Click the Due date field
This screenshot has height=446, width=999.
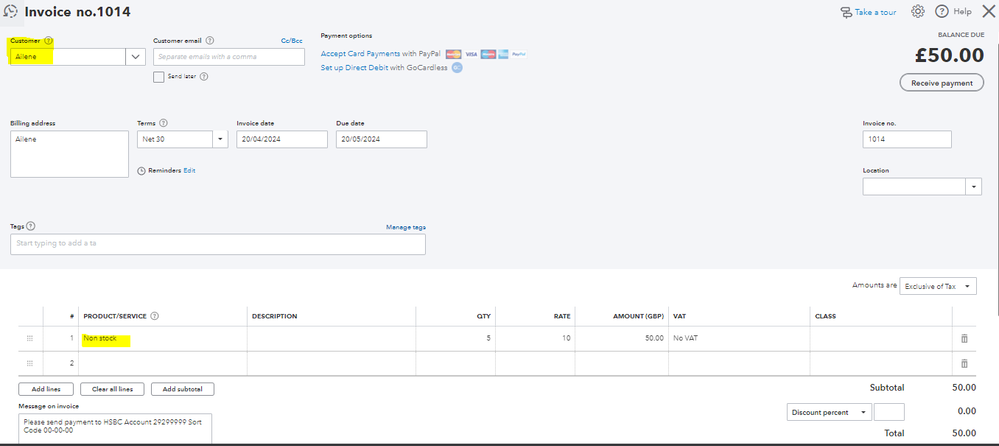click(382, 139)
